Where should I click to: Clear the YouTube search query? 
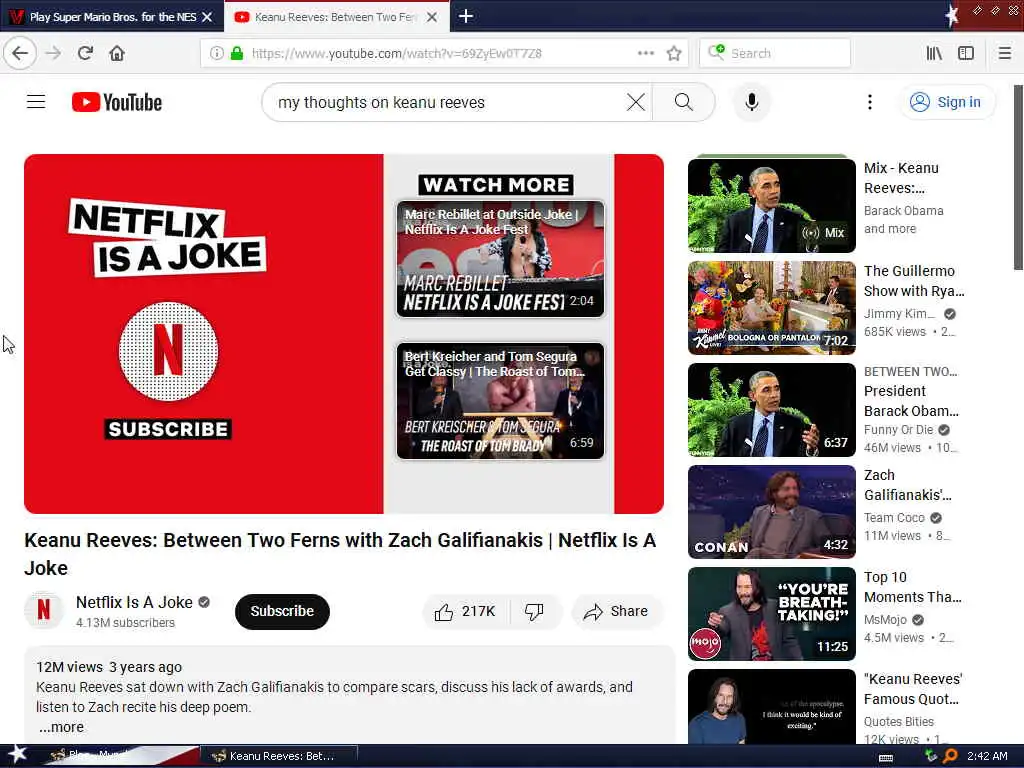[x=635, y=102]
